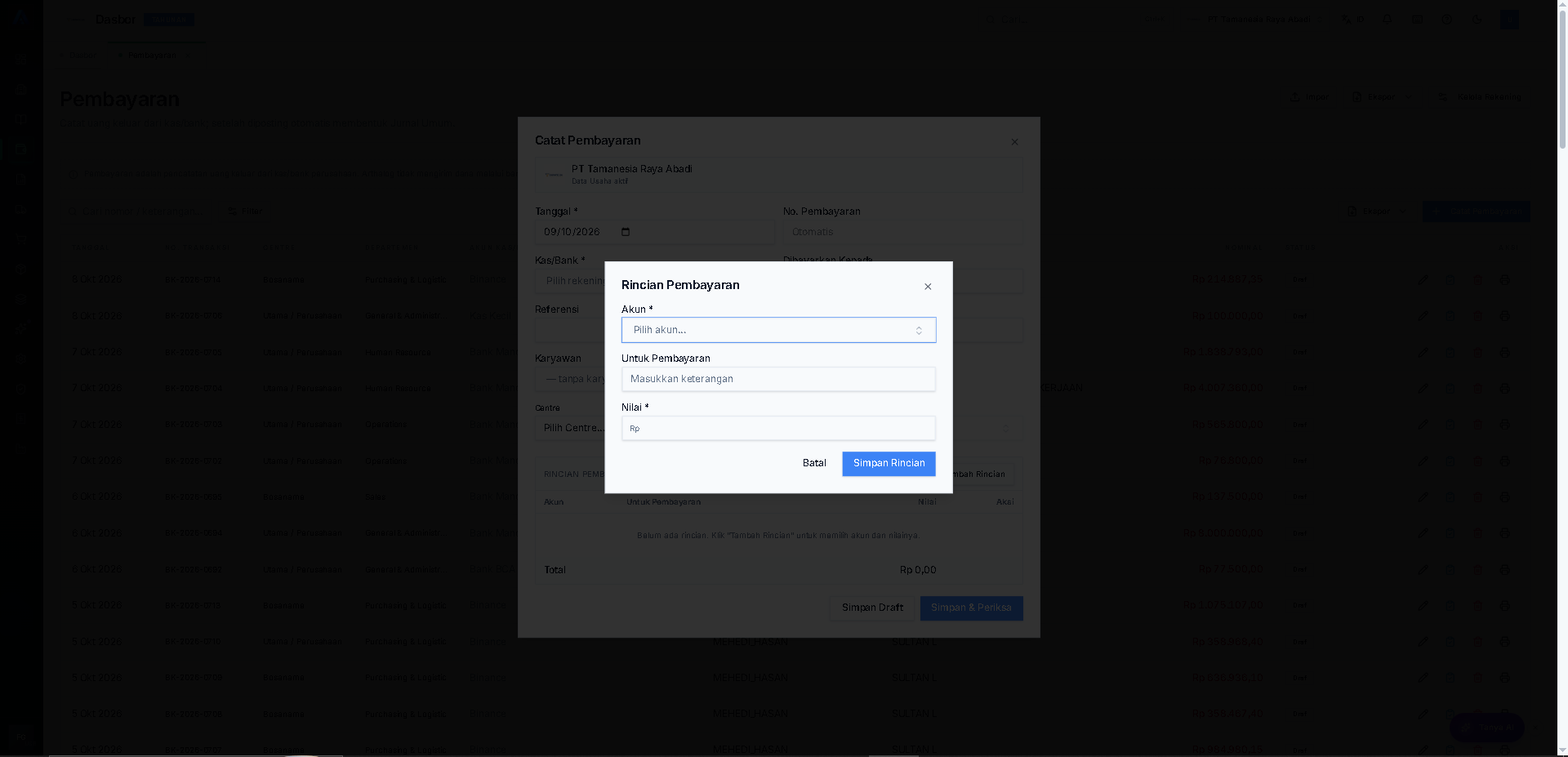Toggle dark mode moon icon
Screen dimensions: 1568x757
coord(1477,19)
